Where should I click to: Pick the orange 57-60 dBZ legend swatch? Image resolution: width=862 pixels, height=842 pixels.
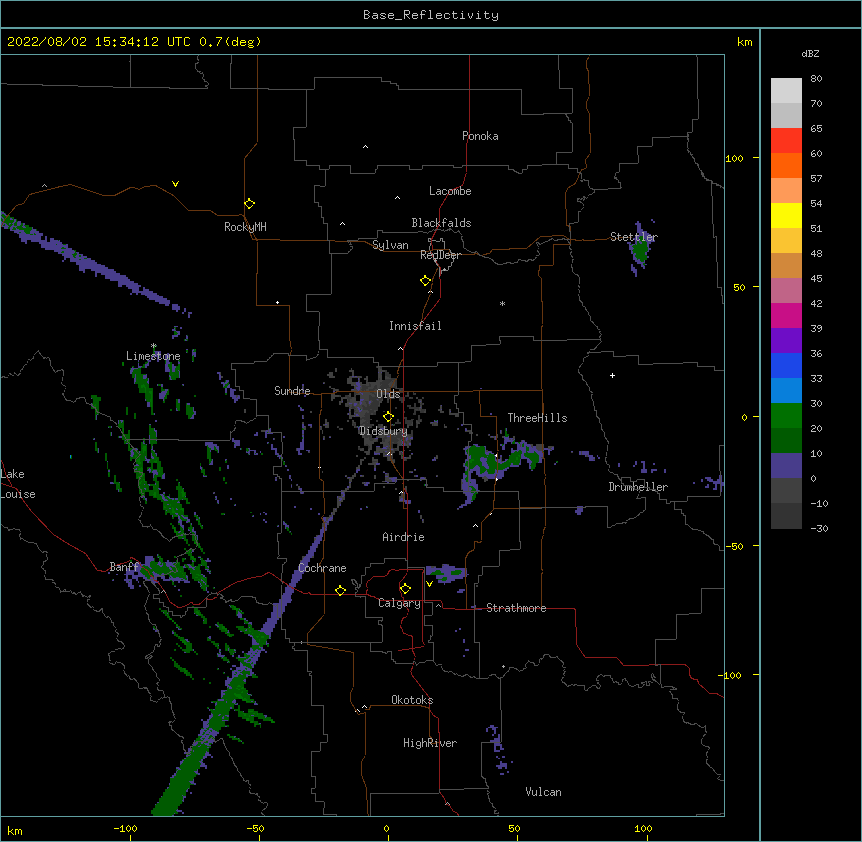(x=786, y=165)
